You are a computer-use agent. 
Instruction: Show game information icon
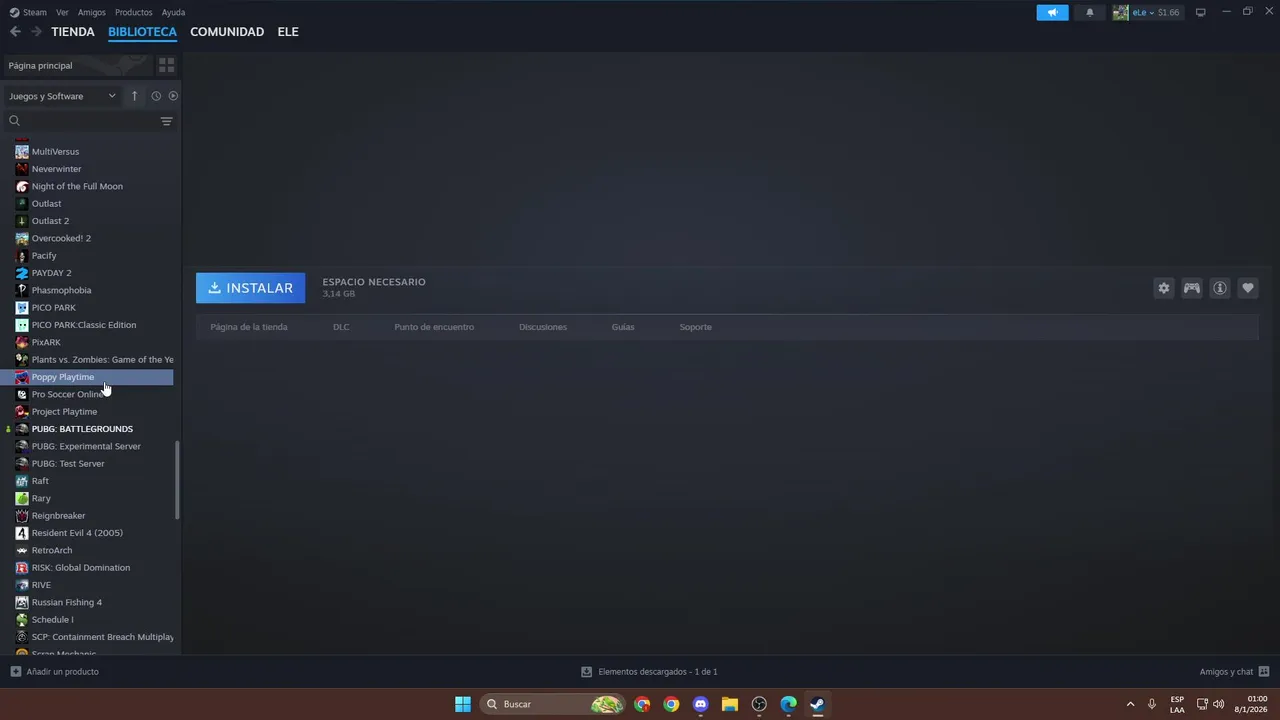click(1220, 288)
